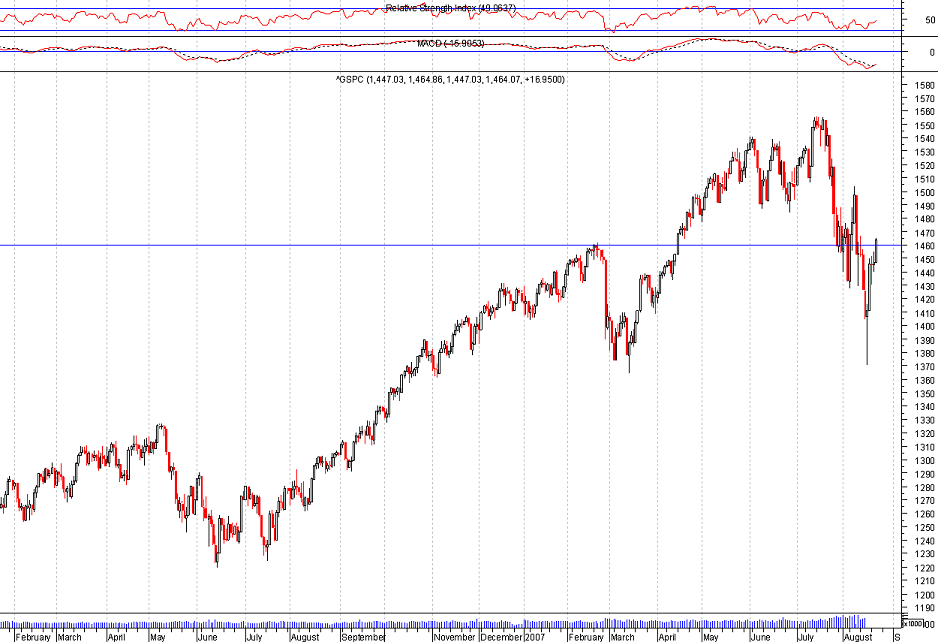Click the 1380 price axis label
The image size is (938, 642).
tap(925, 353)
